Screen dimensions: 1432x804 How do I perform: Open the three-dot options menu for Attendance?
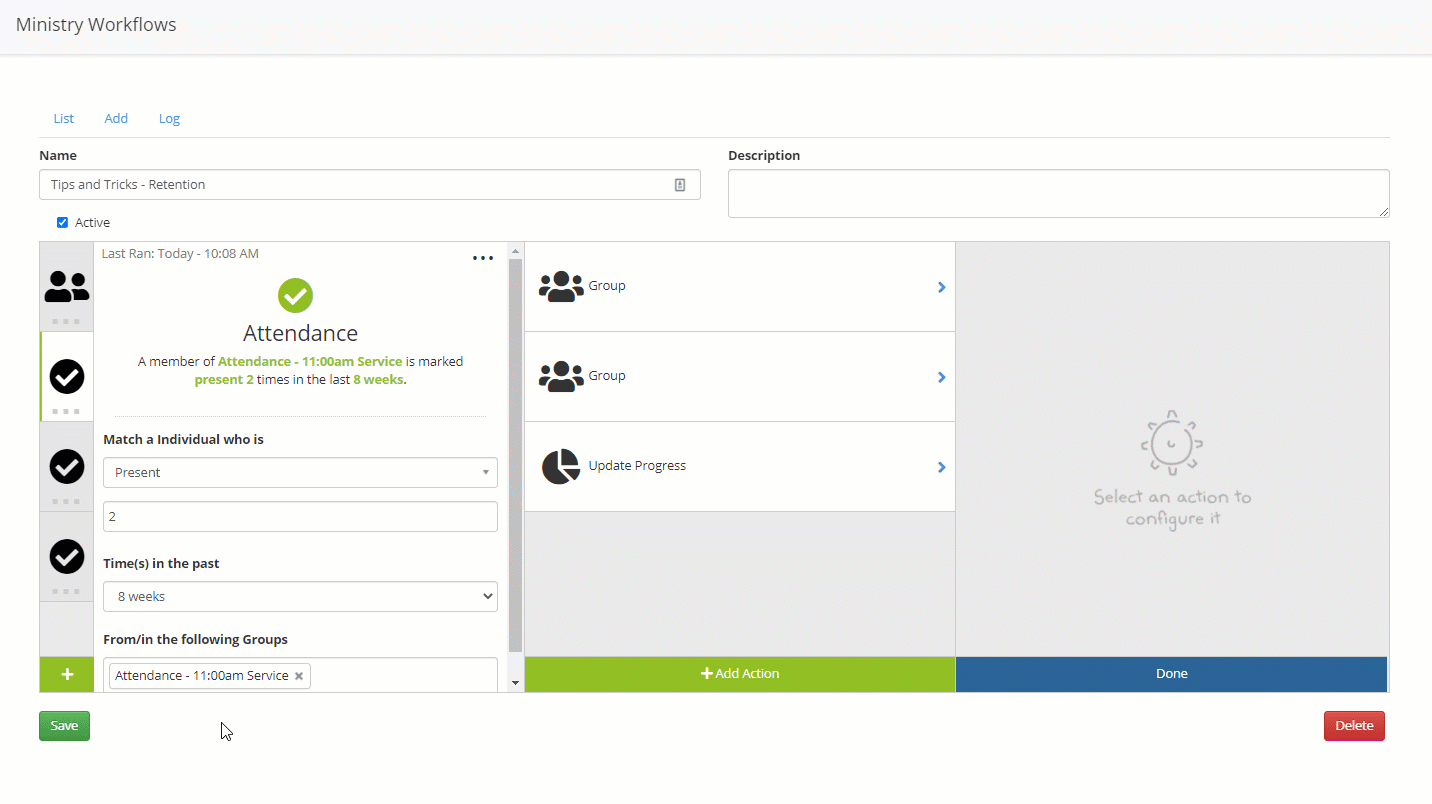483,258
